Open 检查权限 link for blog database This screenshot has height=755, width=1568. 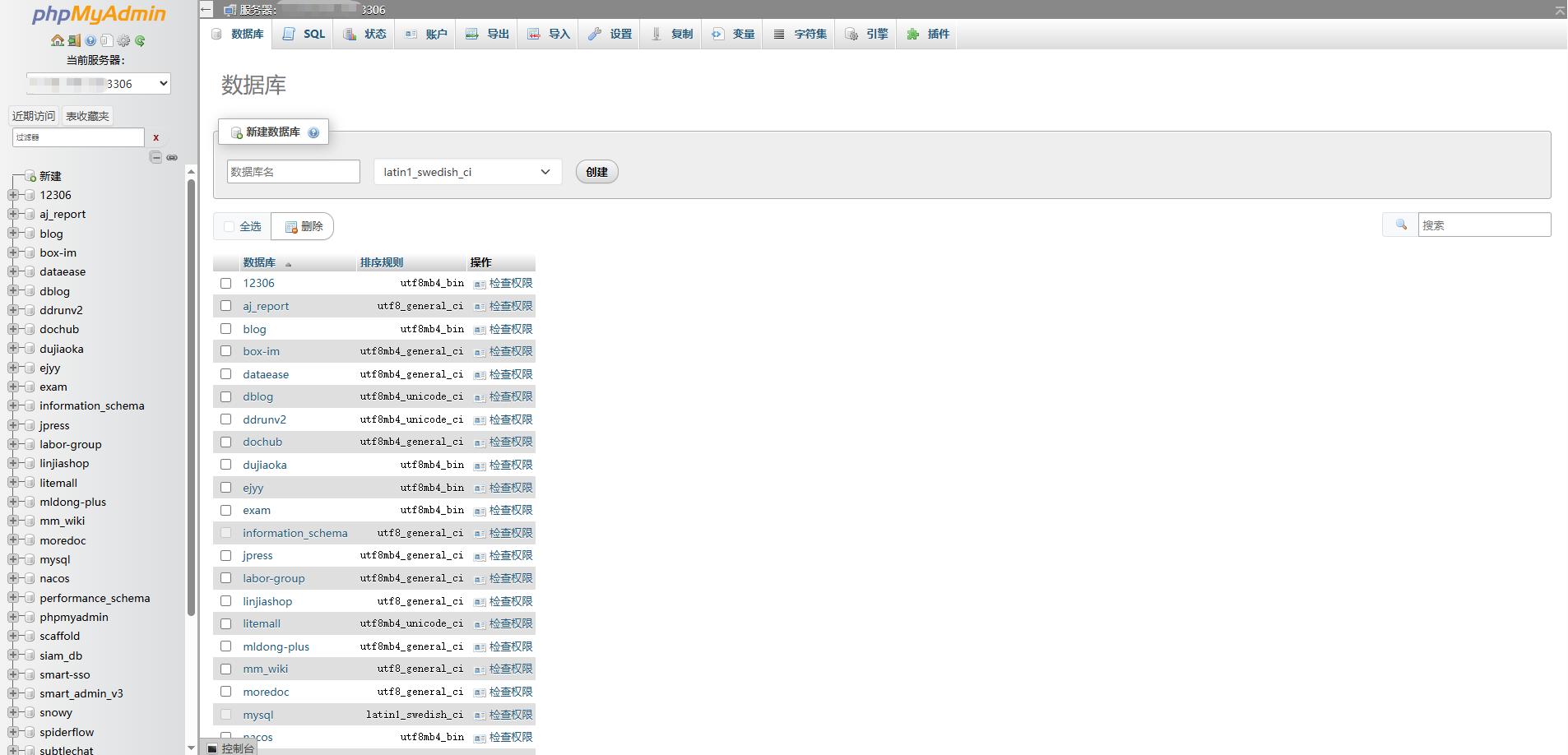511,329
